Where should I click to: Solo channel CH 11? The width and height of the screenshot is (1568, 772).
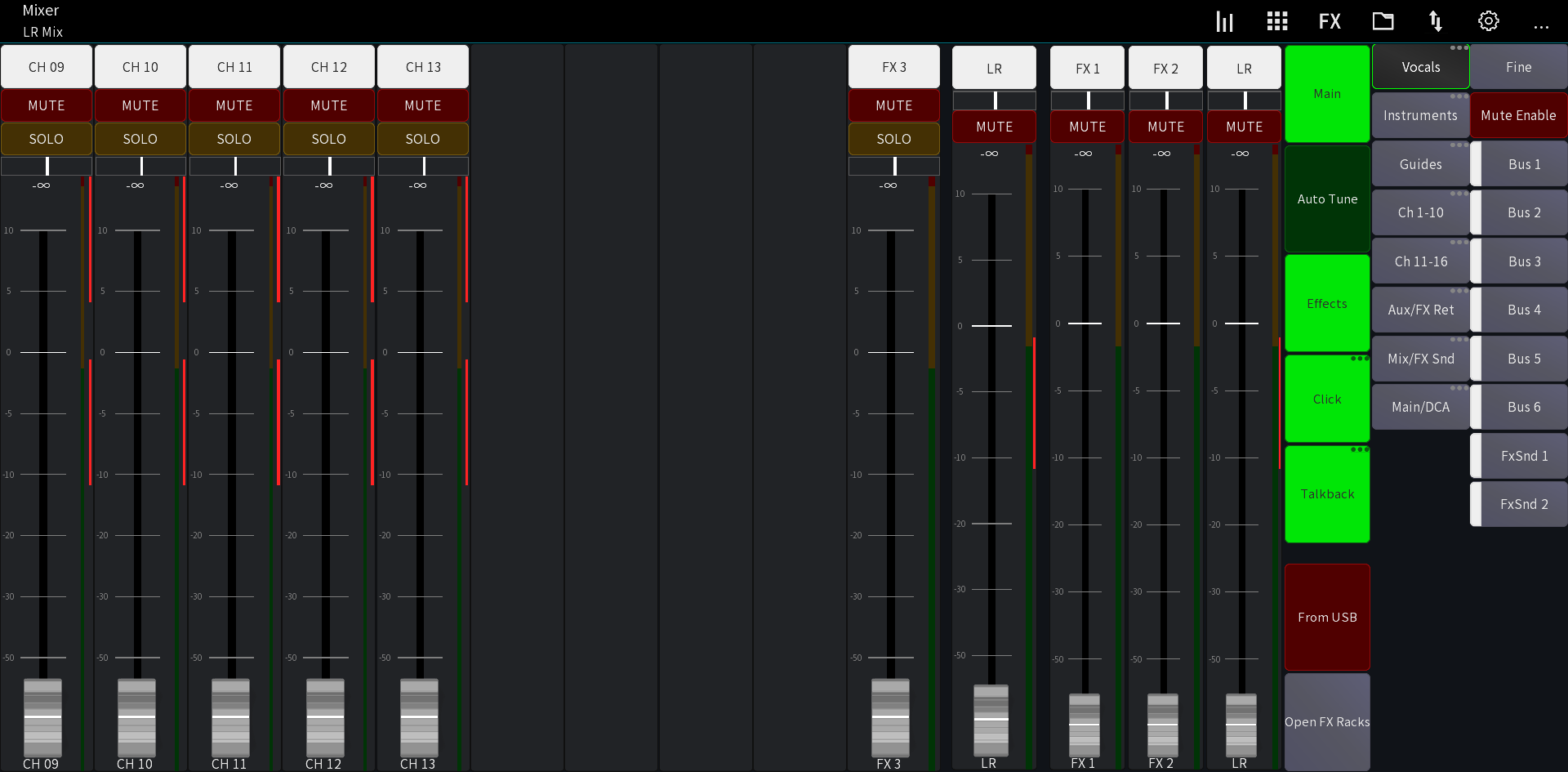pos(234,139)
